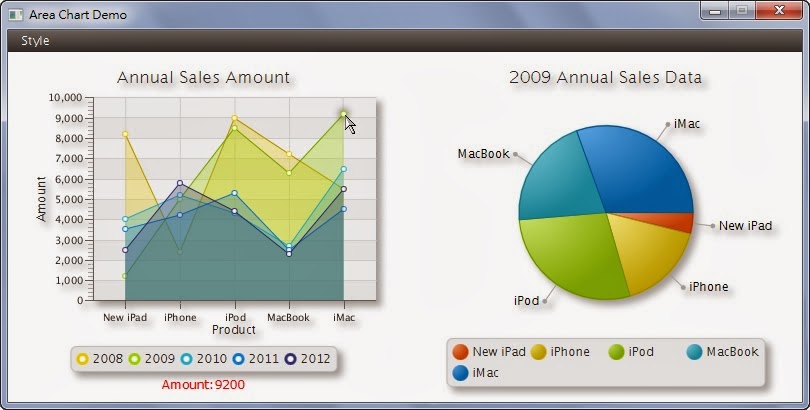Click the yellow 2008 legend ring symbol

tap(82, 359)
